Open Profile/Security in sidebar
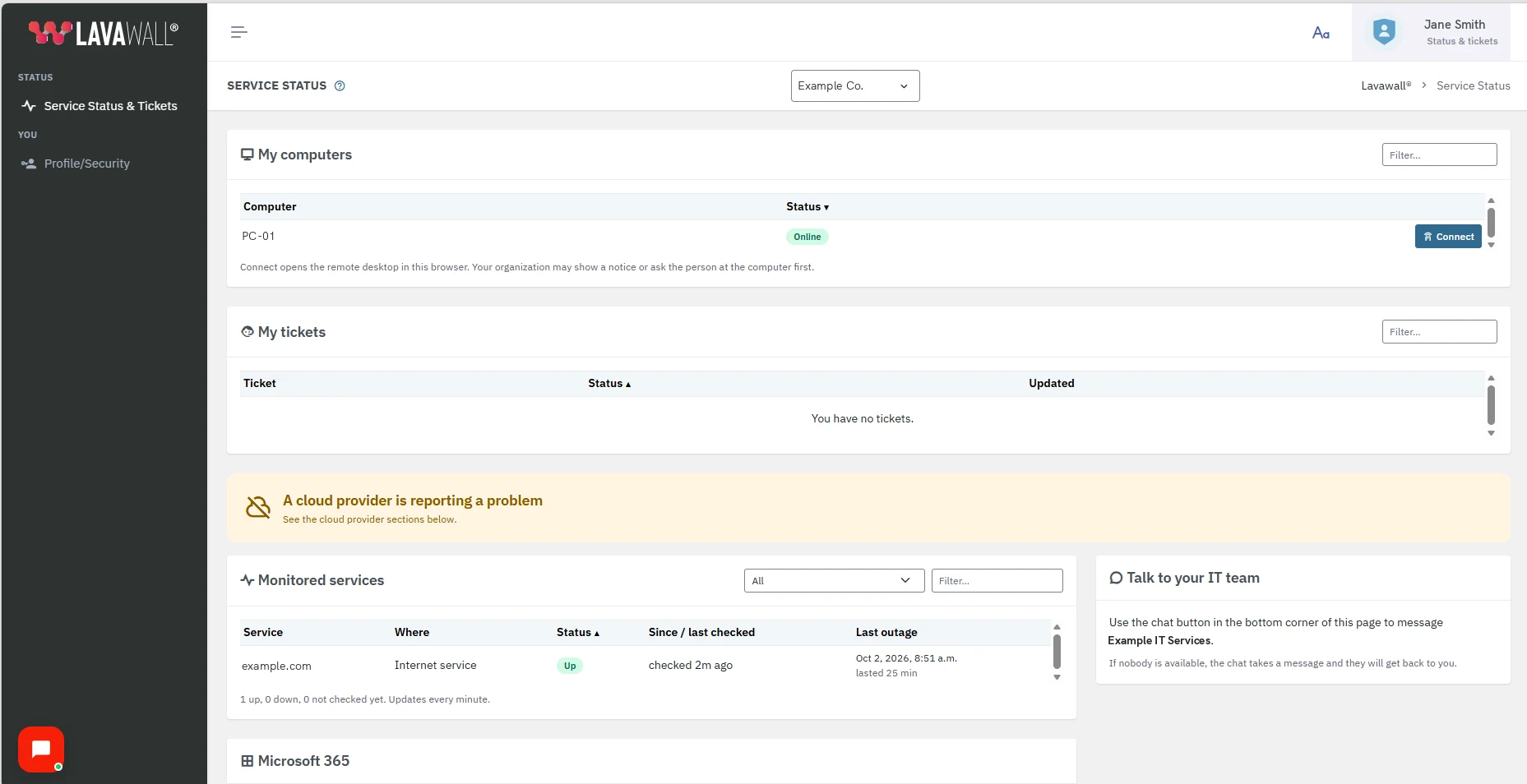This screenshot has width=1527, height=784. (x=104, y=164)
